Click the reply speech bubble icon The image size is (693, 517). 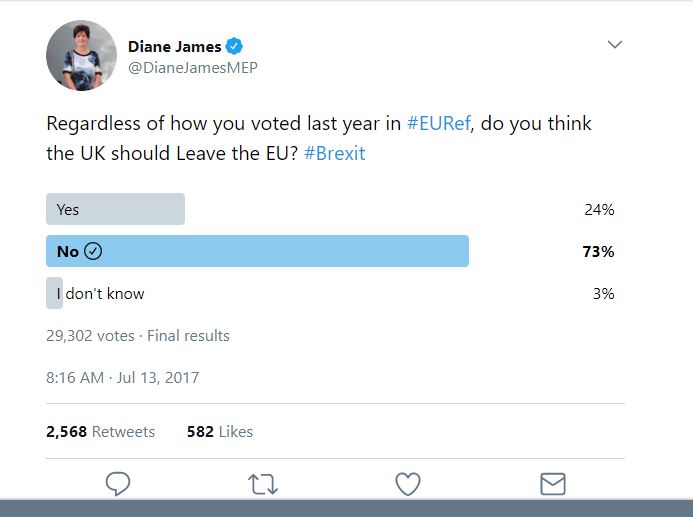coord(118,483)
